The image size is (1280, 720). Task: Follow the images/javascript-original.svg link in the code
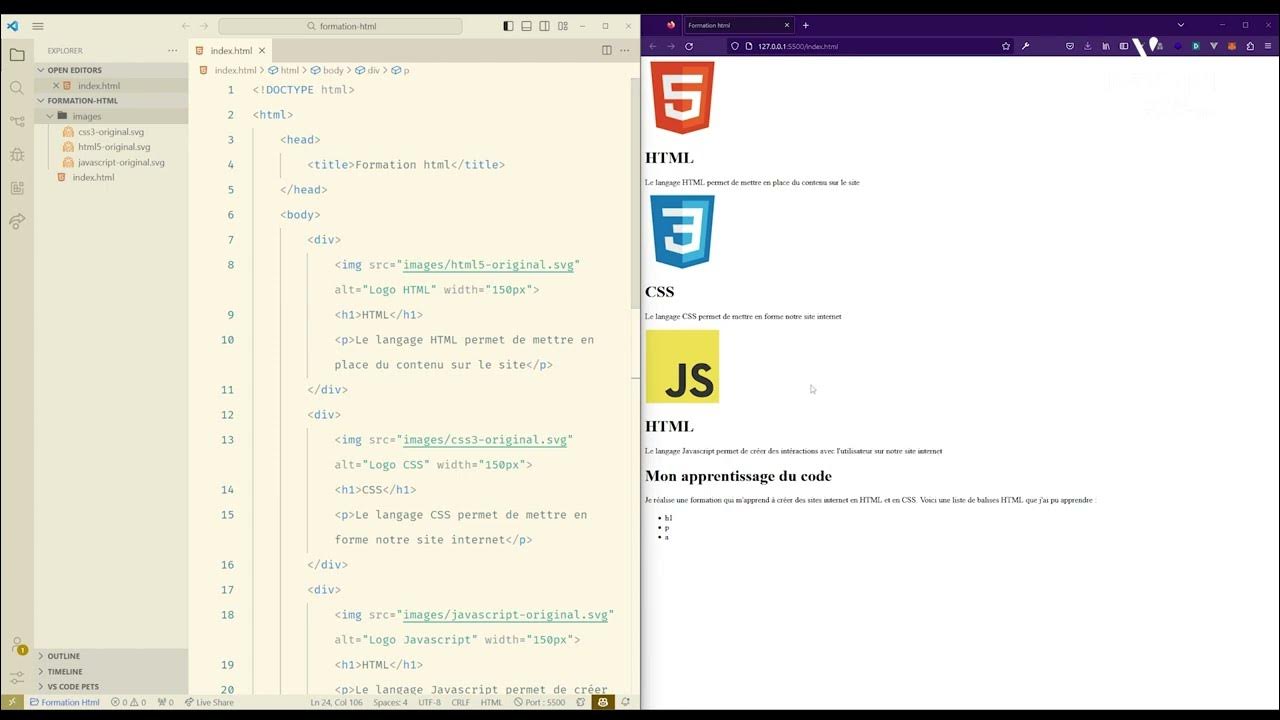pyautogui.click(x=505, y=615)
